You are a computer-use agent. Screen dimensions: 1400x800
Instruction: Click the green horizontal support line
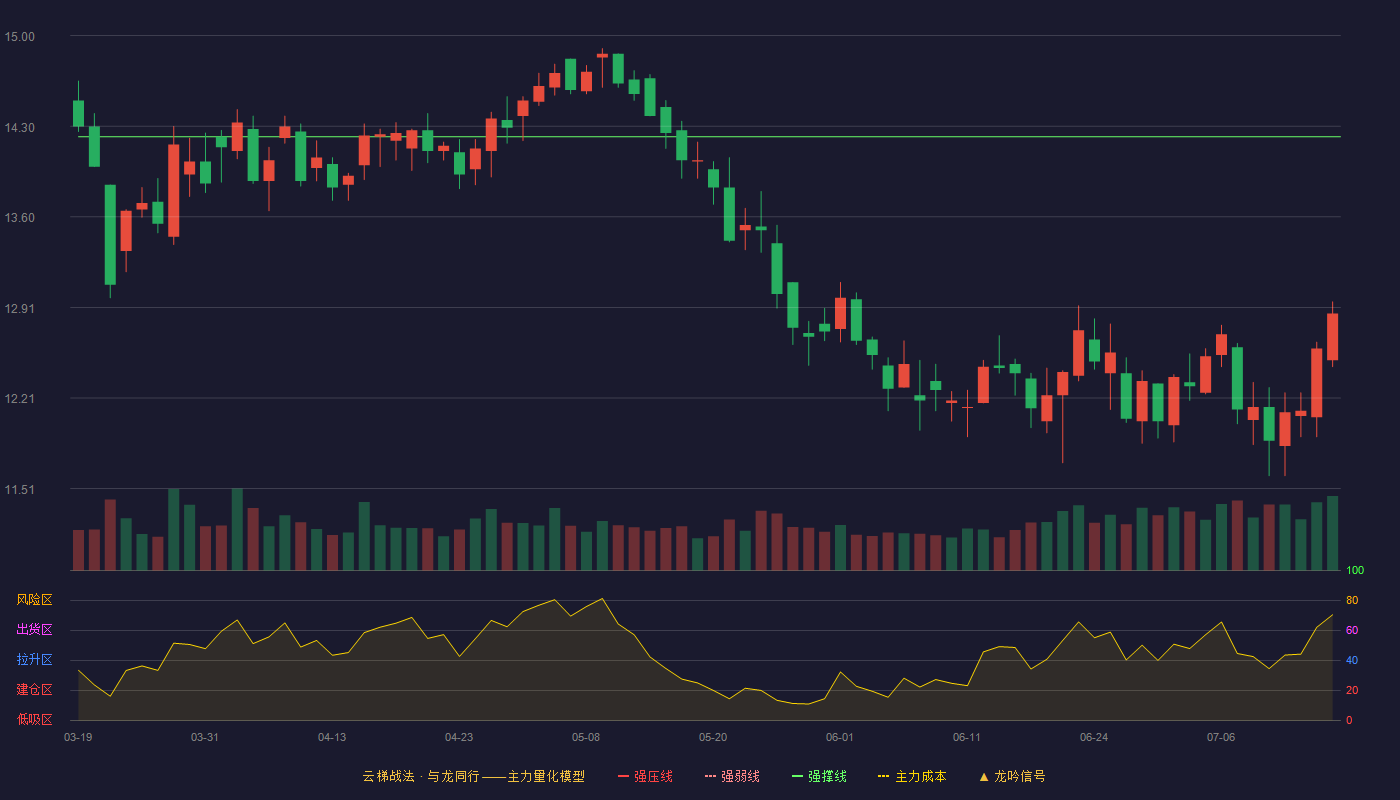point(709,137)
